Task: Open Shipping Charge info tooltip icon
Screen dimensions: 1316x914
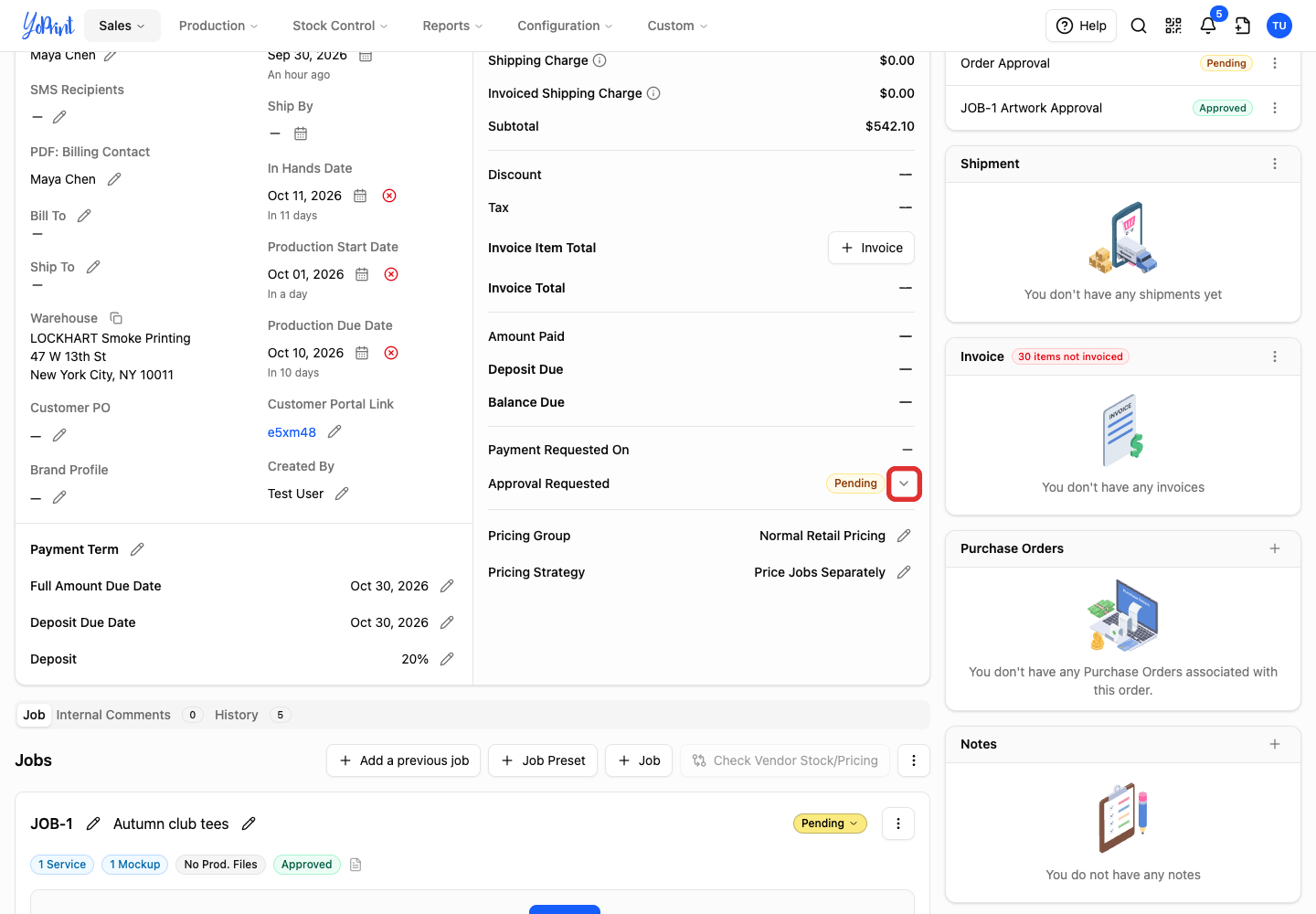Action: tap(600, 60)
